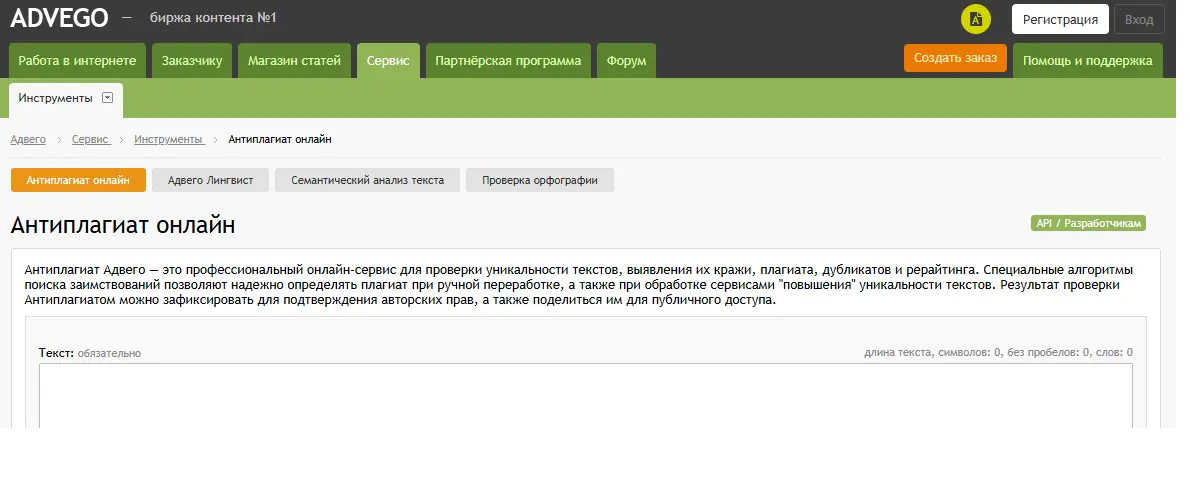Open the Магазин статей tab
1190x478 pixels.
pos(294,61)
